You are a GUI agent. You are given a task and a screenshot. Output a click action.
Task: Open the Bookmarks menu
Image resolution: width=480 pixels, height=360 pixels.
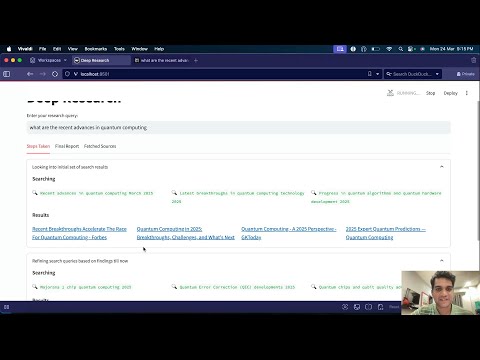pos(96,49)
